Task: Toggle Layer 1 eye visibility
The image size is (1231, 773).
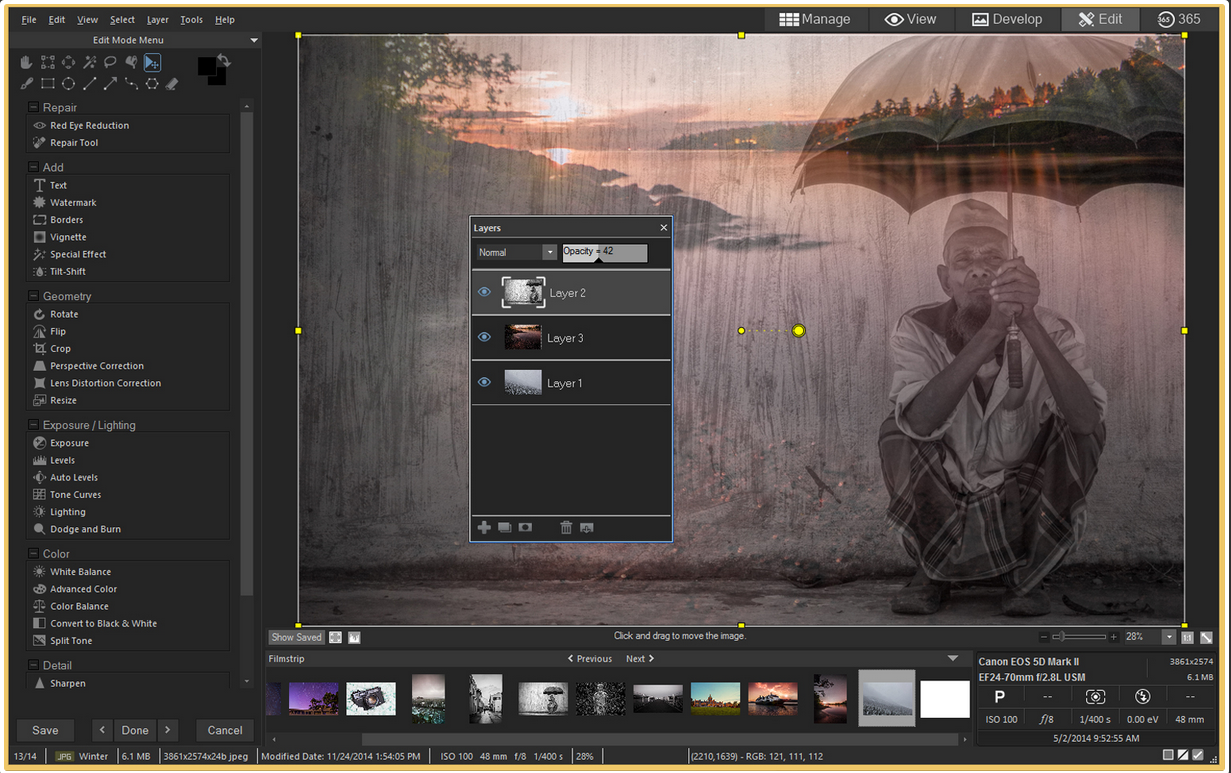Action: tap(484, 383)
